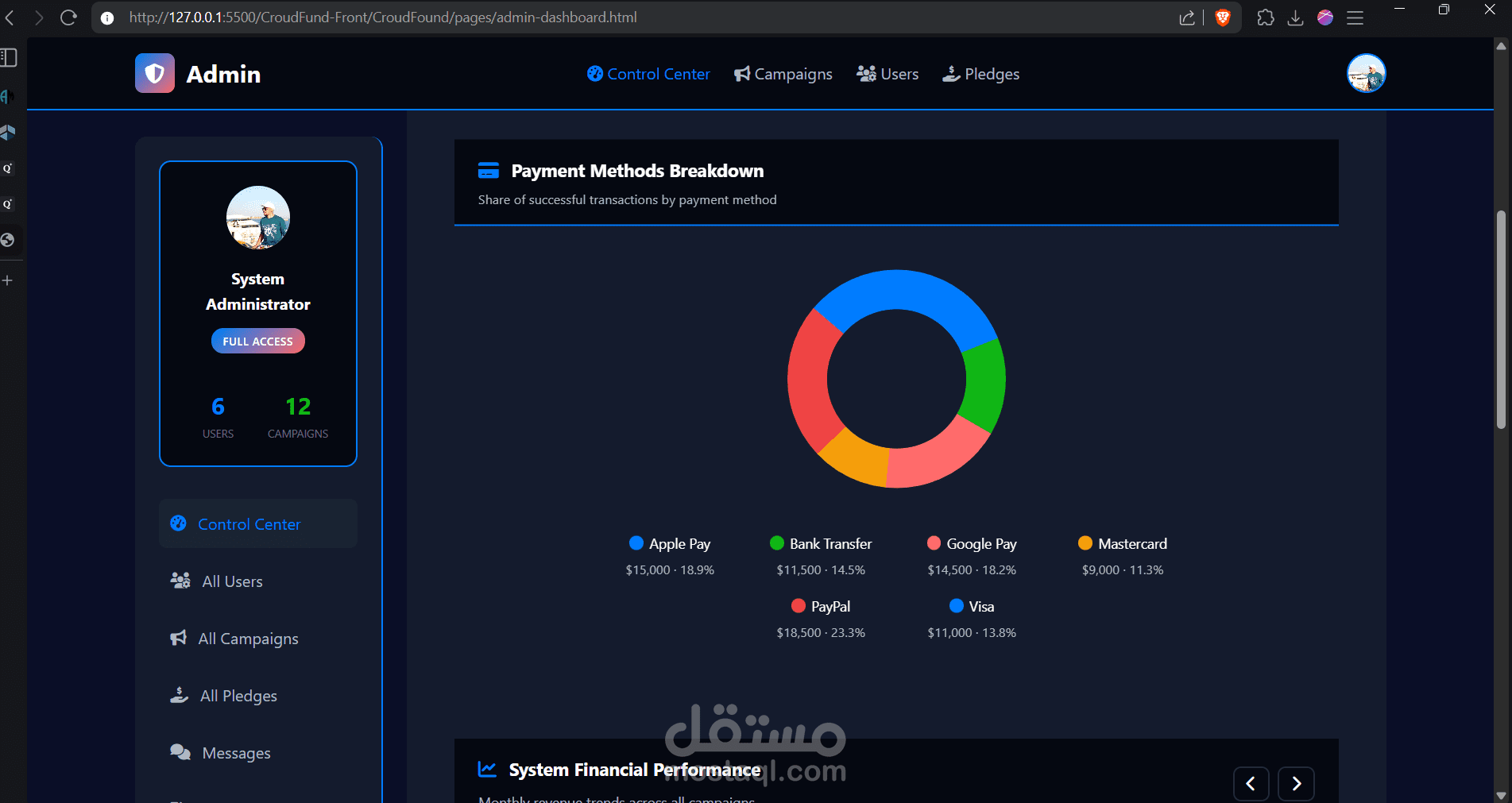Click the Admin shield logo icon
1512x803 pixels.
coord(155,74)
